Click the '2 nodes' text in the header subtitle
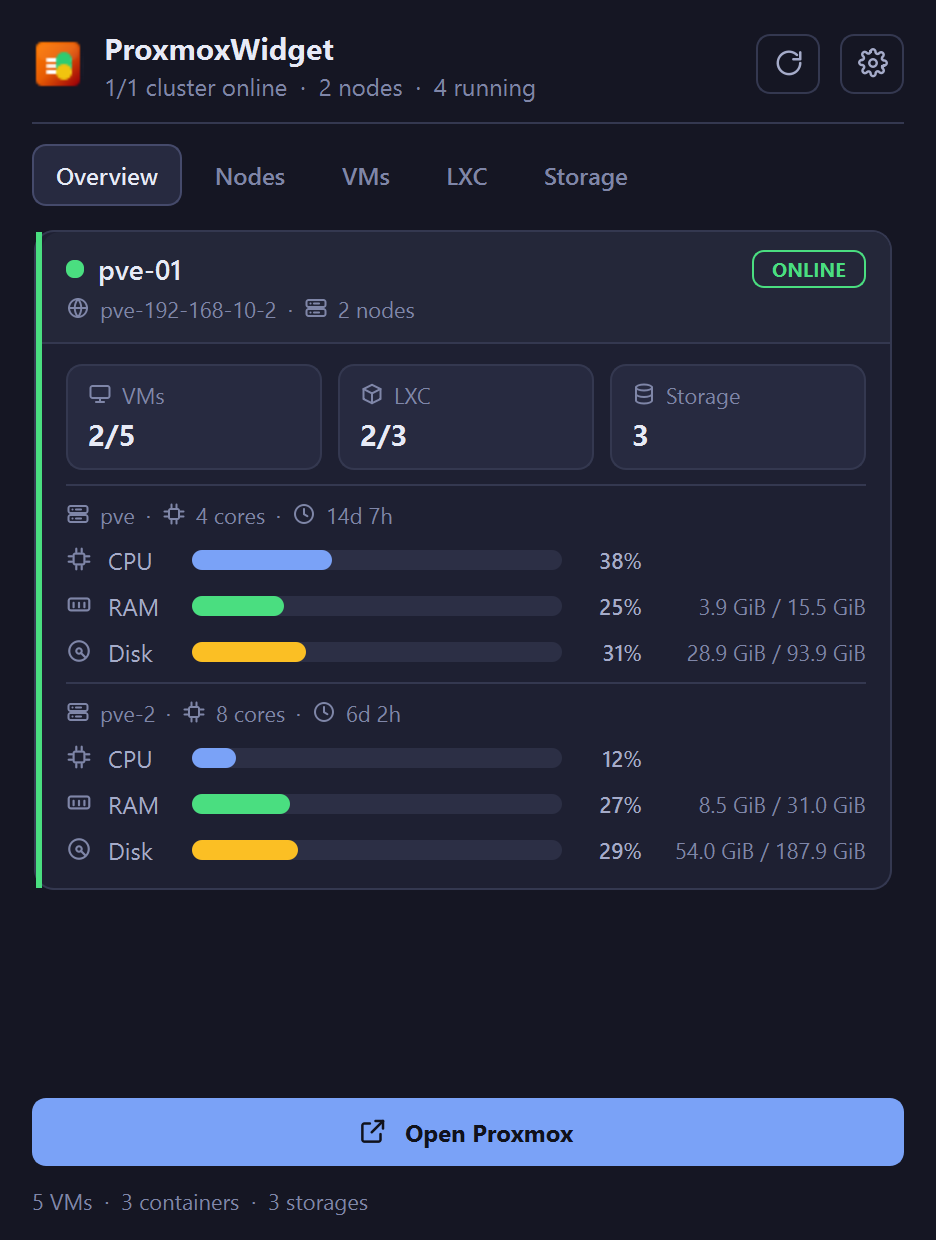The width and height of the screenshot is (936, 1240). (x=360, y=88)
